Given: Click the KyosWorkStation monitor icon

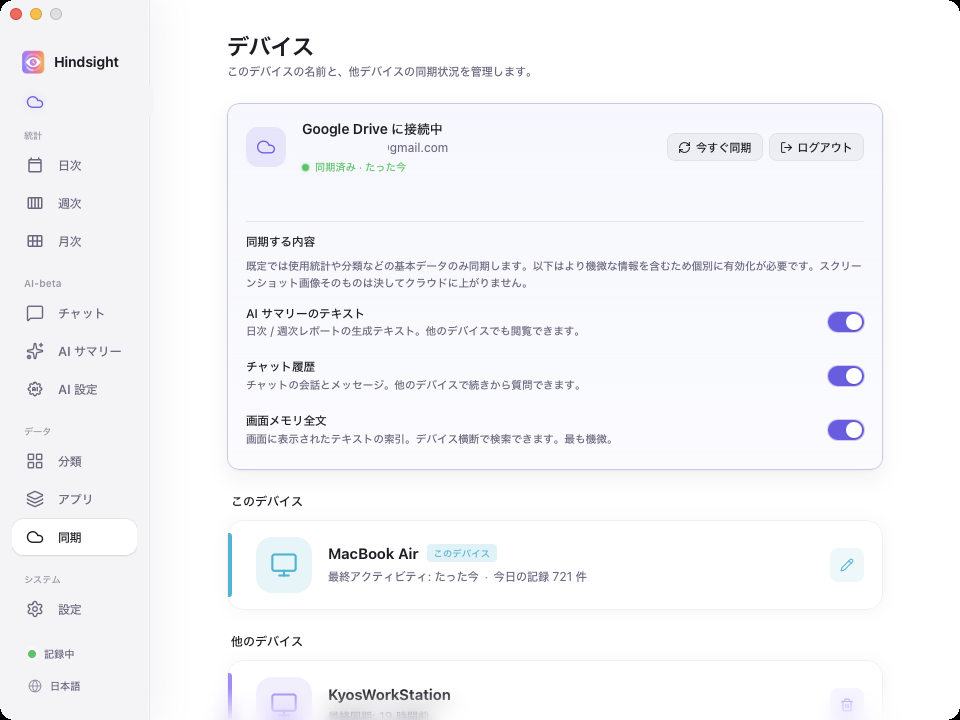Looking at the screenshot, I should tap(284, 702).
